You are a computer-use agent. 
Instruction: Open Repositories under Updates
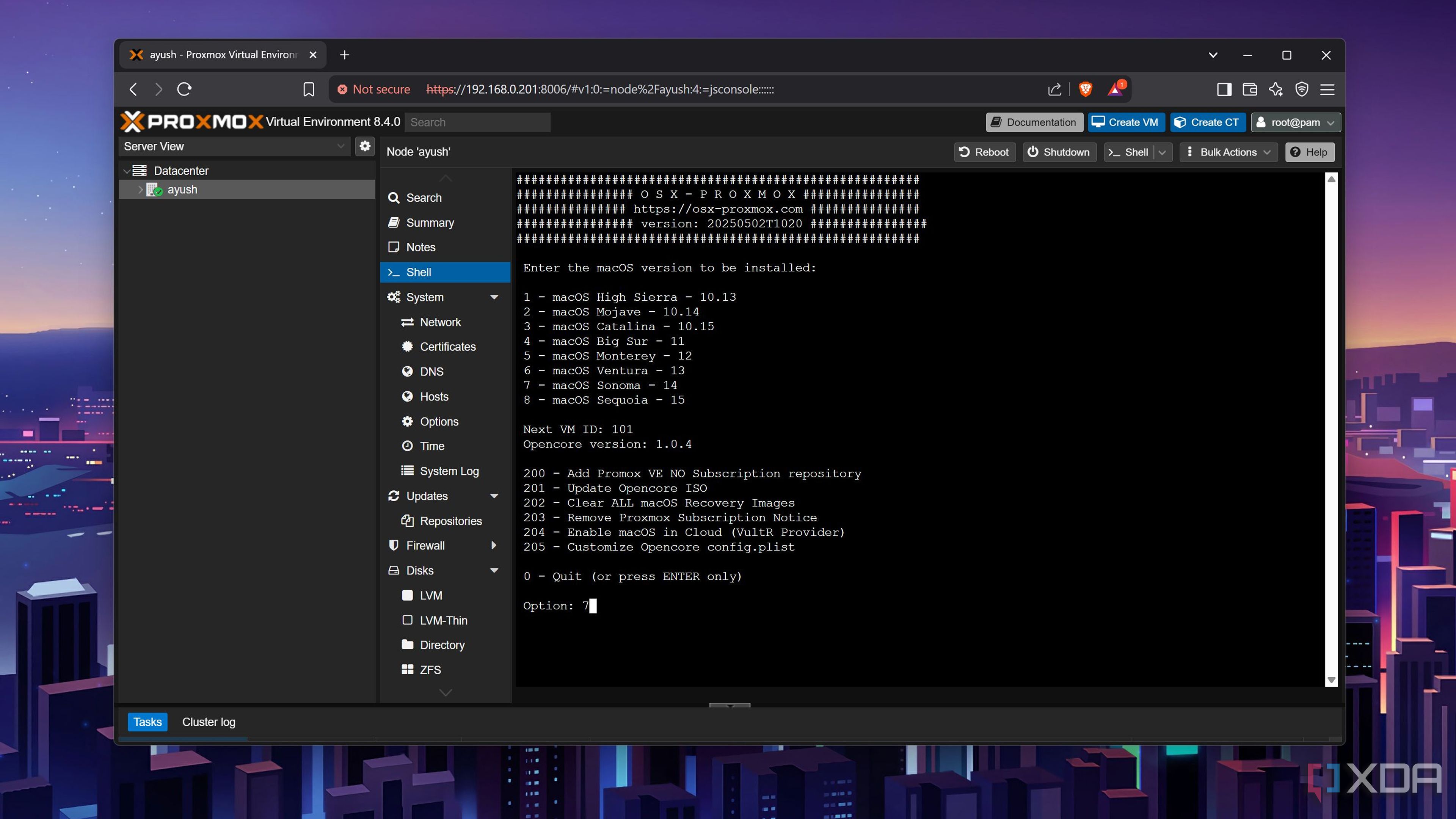[446, 521]
